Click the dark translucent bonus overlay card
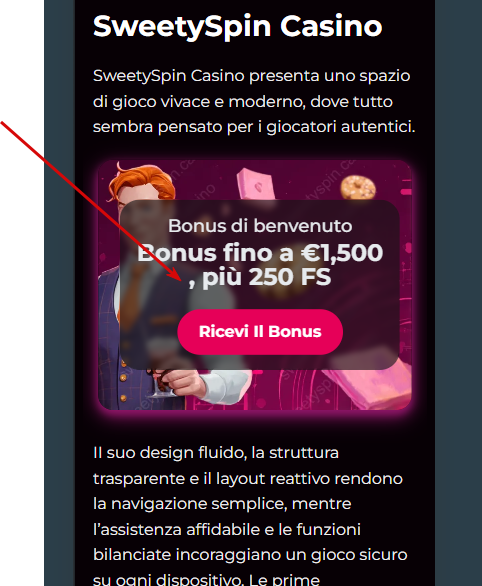The height and width of the screenshot is (586, 482). point(260,285)
